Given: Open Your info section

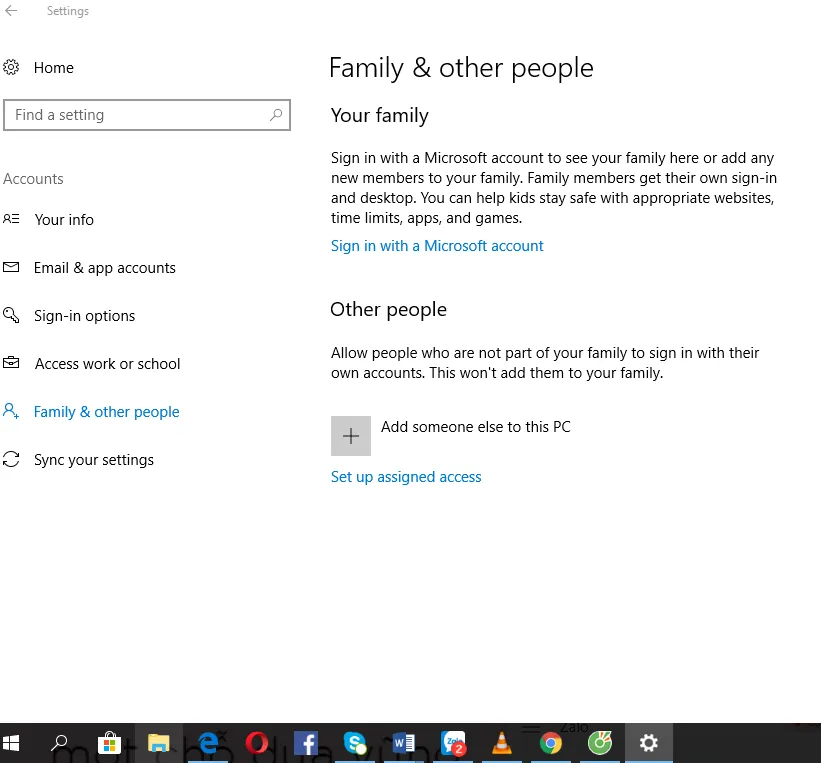Looking at the screenshot, I should pos(64,220).
